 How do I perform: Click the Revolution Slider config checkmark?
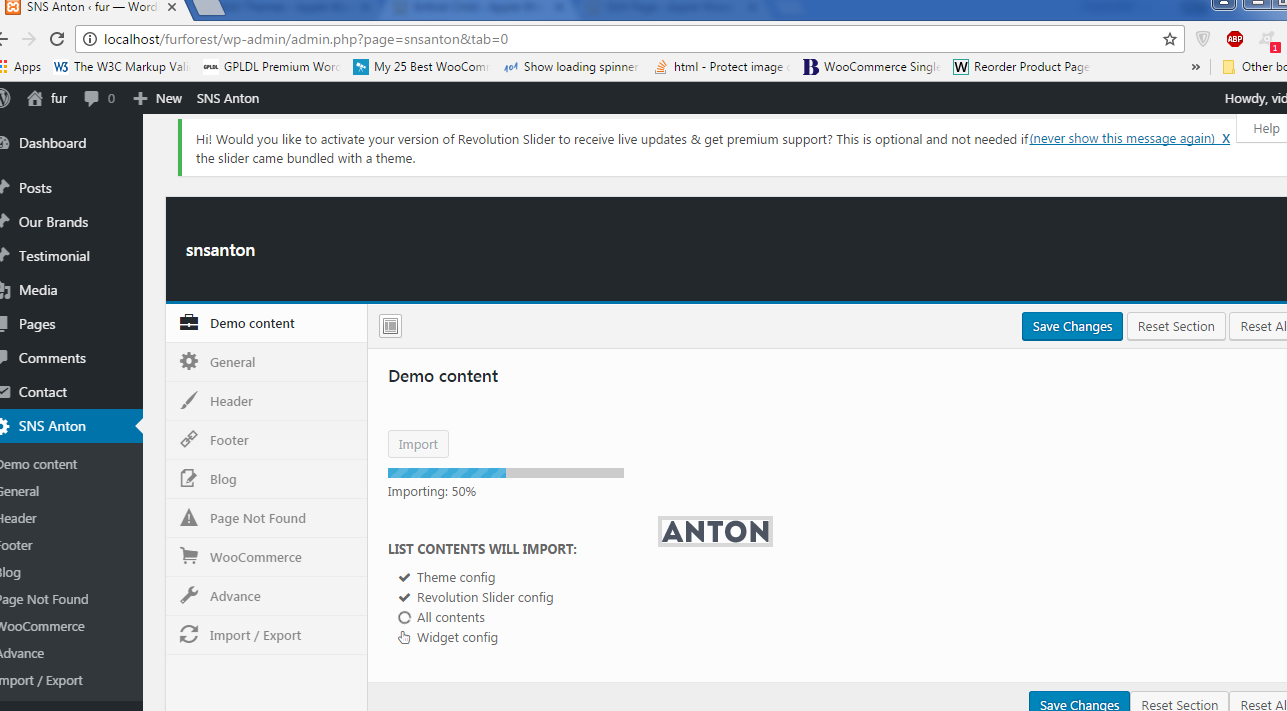click(x=404, y=598)
